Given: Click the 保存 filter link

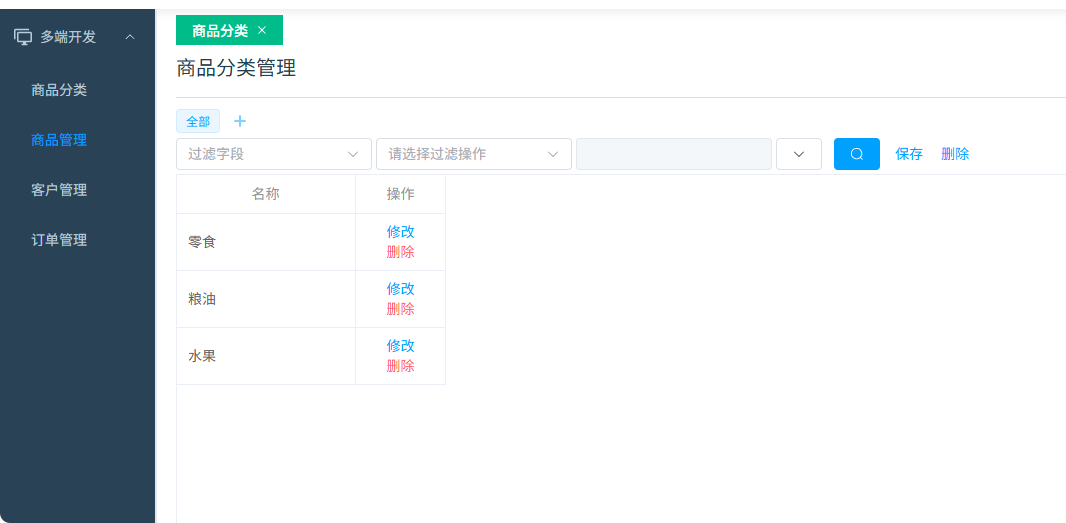Looking at the screenshot, I should pos(909,154).
